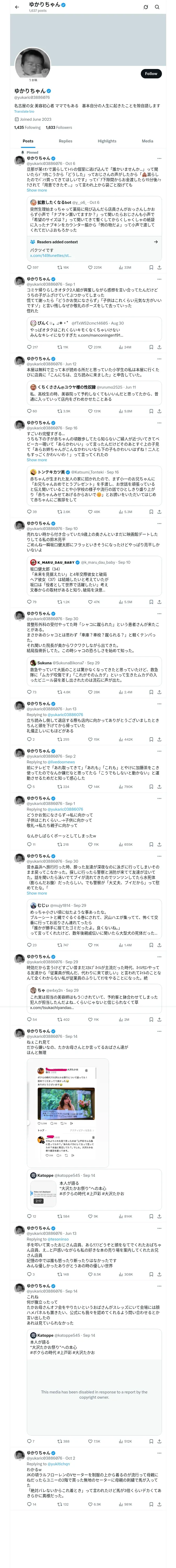Click the "Translate bio" link
The image size is (176, 1568).
coord(24,111)
